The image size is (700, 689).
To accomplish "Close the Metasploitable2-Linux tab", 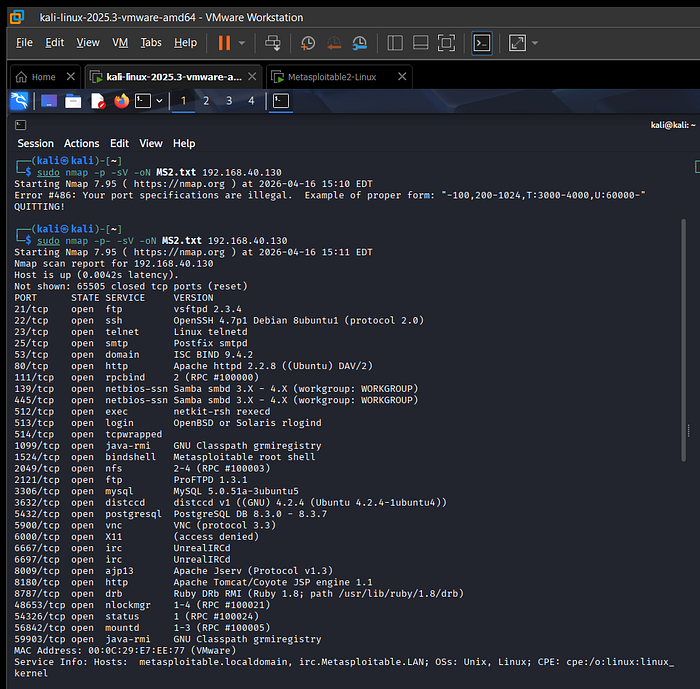I will click(x=402, y=76).
